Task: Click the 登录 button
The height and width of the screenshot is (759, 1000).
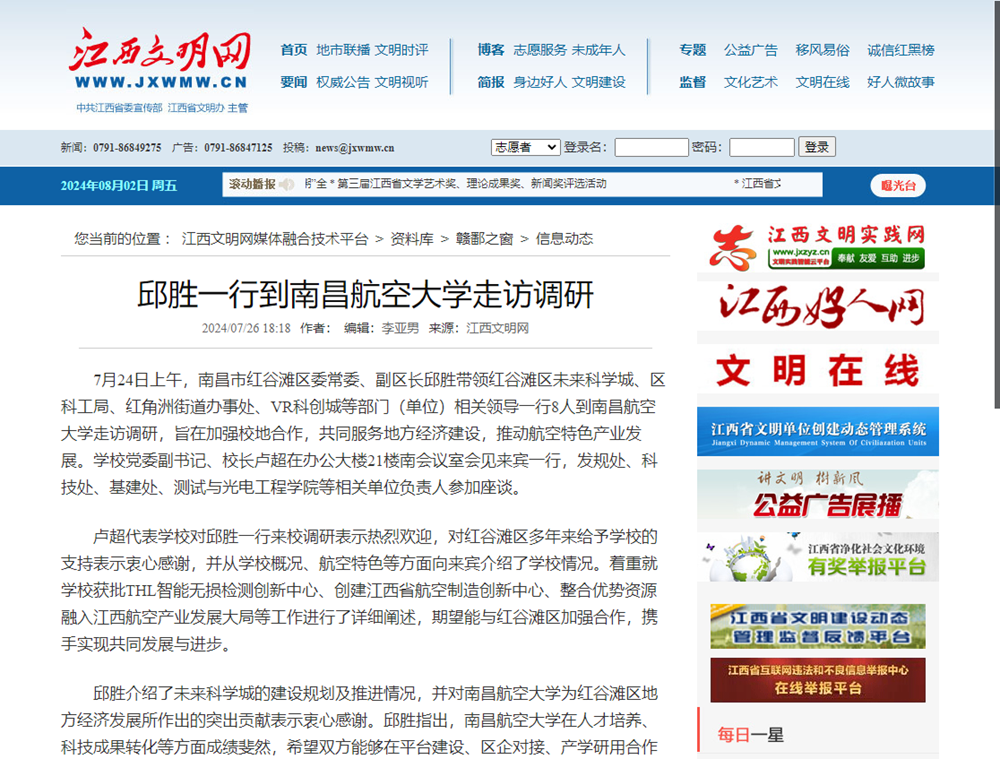Action: [x=817, y=146]
